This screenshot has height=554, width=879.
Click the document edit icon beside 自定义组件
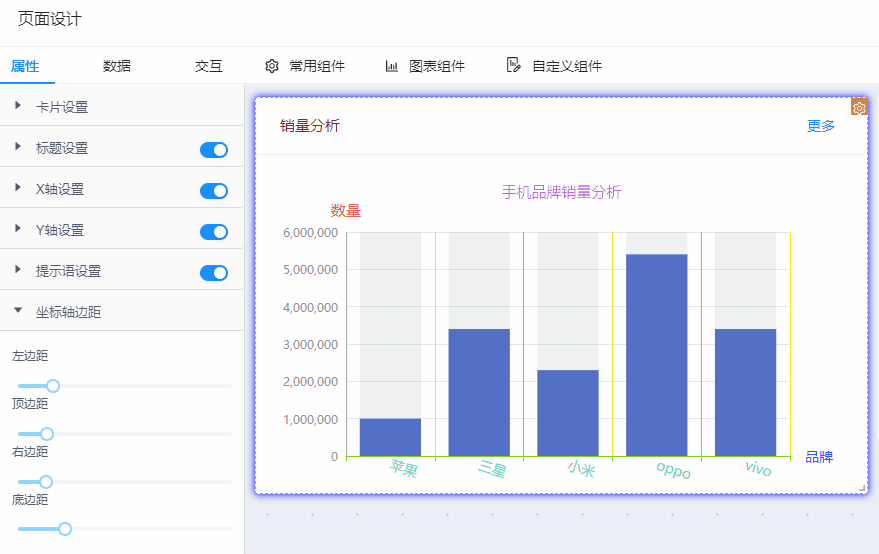tap(513, 65)
